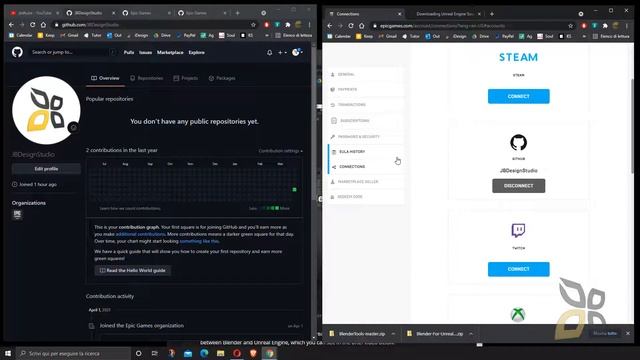Switch to the Repositories profile tab

[147, 78]
